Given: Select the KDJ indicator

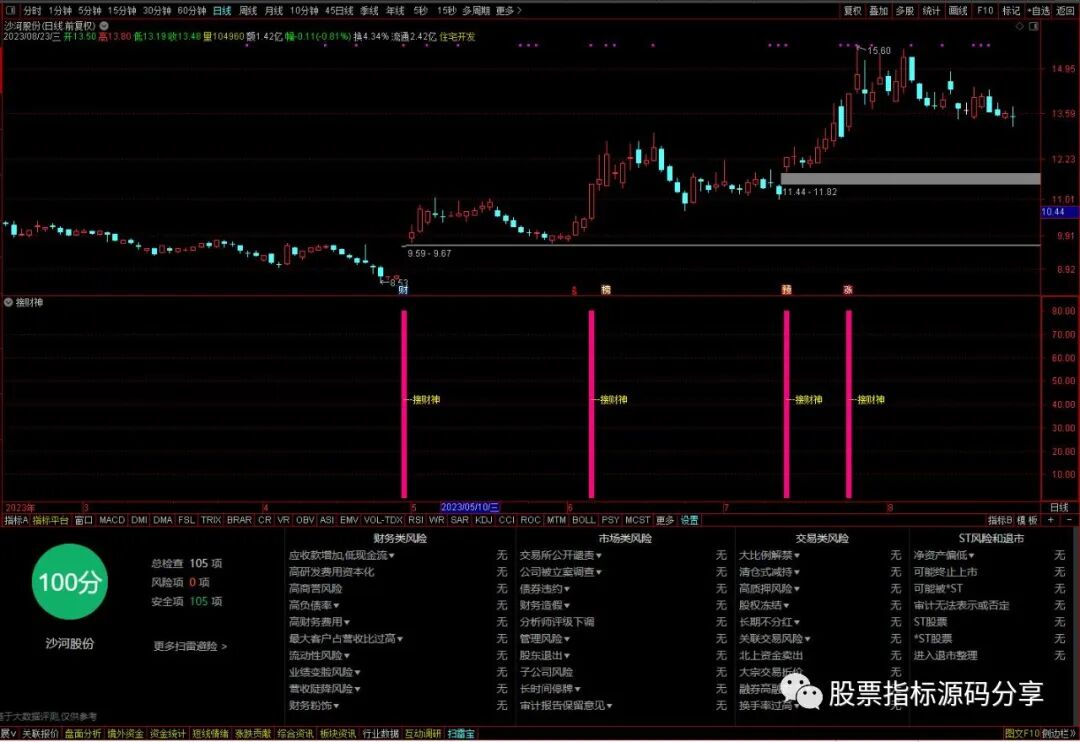Looking at the screenshot, I should coord(484,520).
